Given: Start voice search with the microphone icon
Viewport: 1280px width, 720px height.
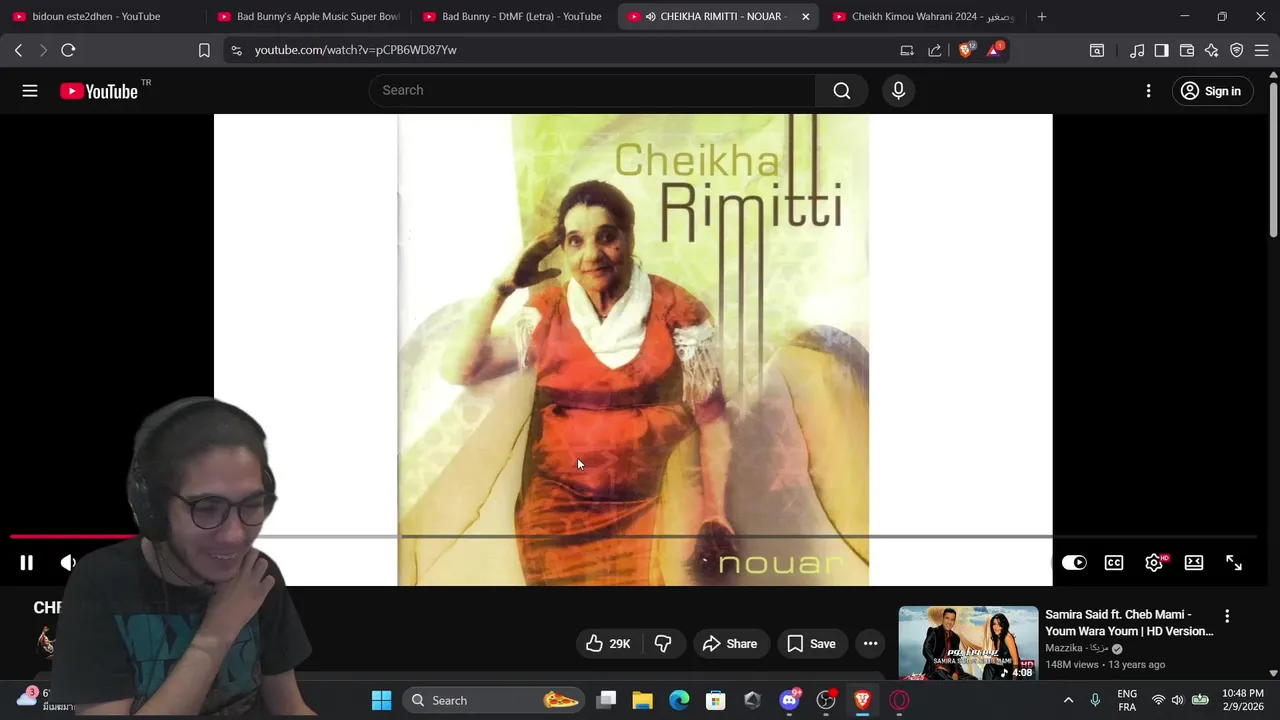Looking at the screenshot, I should (x=898, y=91).
